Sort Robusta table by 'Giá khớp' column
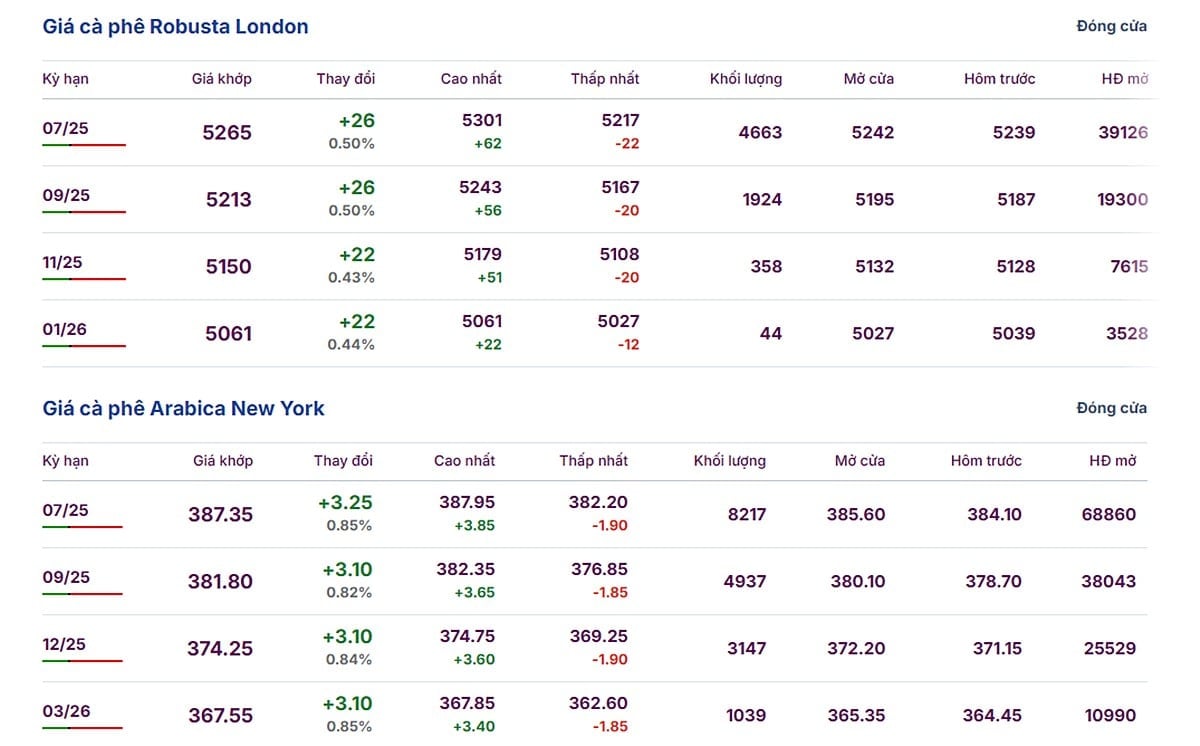The width and height of the screenshot is (1200, 746). 222,79
